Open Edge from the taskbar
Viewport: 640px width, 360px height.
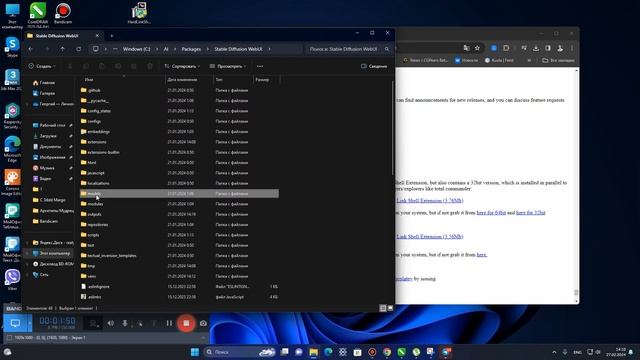[328, 352]
